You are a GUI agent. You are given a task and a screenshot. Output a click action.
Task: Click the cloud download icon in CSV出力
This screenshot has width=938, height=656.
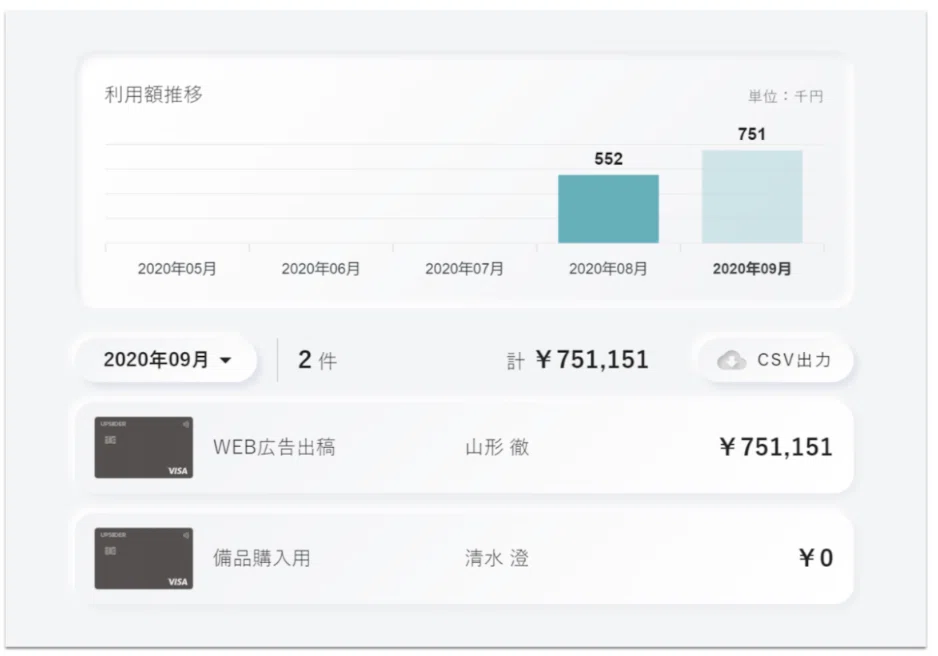coord(731,361)
